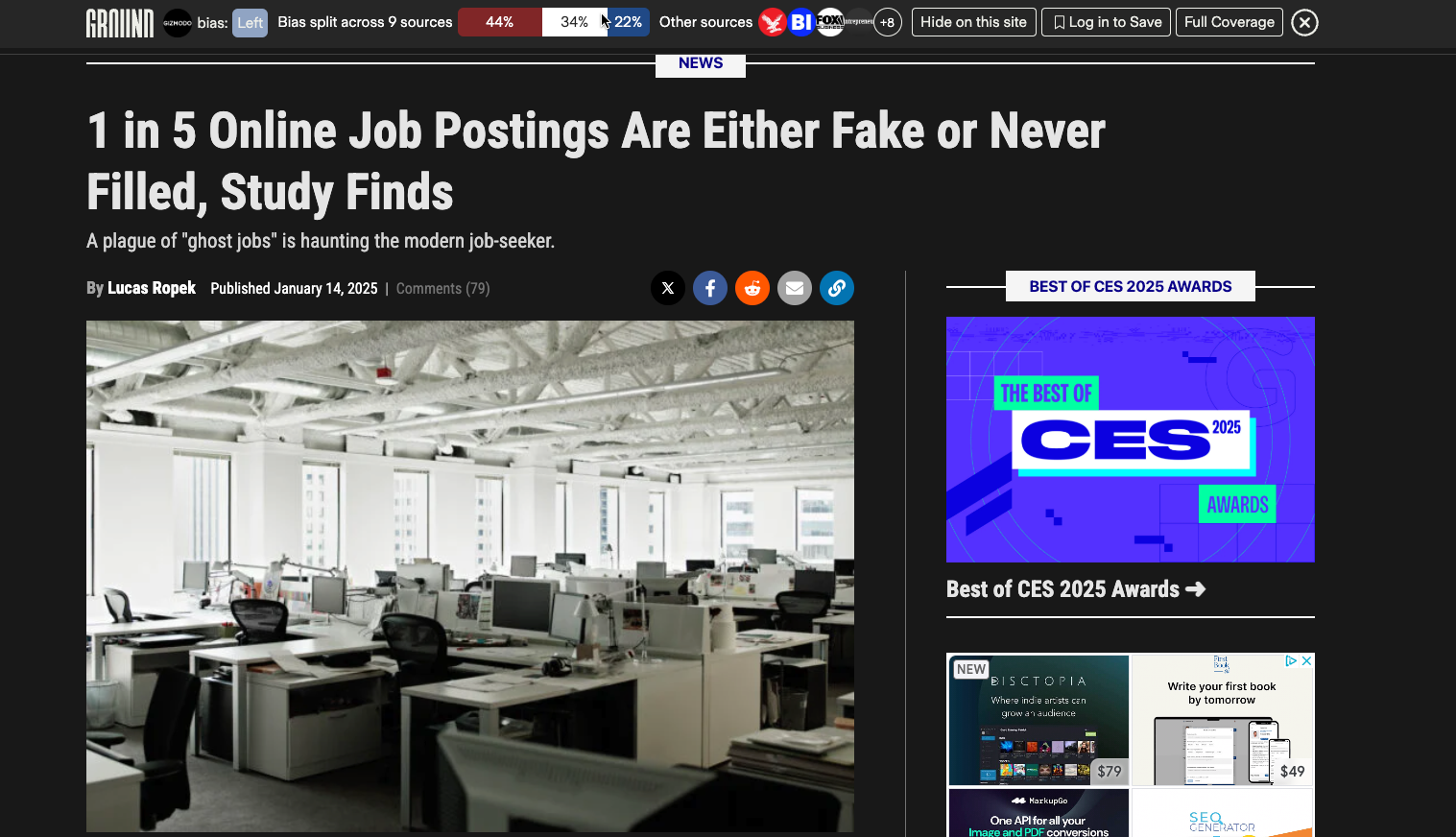Close the Ground News bias bar
Screen dimensions: 1456x837
(1304, 22)
